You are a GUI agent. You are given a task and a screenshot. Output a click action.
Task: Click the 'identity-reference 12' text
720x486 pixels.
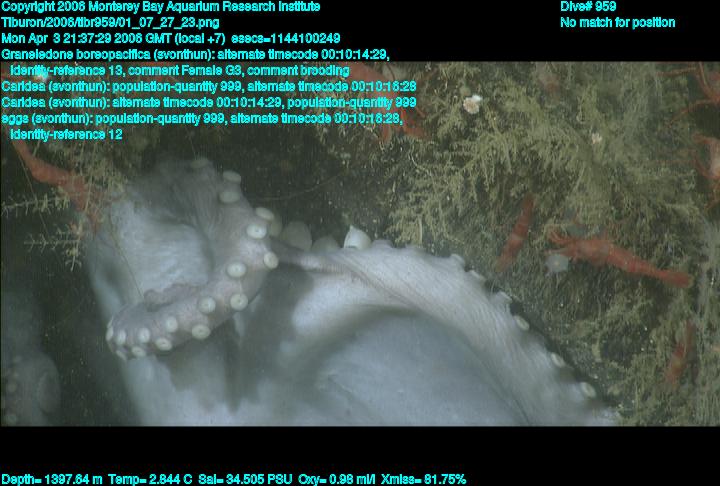[66, 135]
